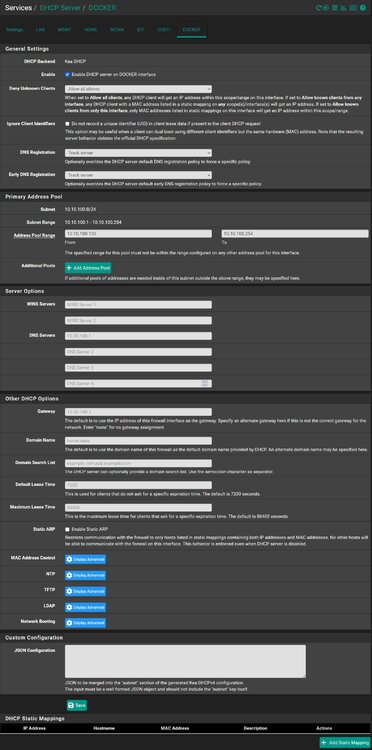This screenshot has width=372, height=750.
Task: Click the Domain Name input field
Action: pos(138,441)
